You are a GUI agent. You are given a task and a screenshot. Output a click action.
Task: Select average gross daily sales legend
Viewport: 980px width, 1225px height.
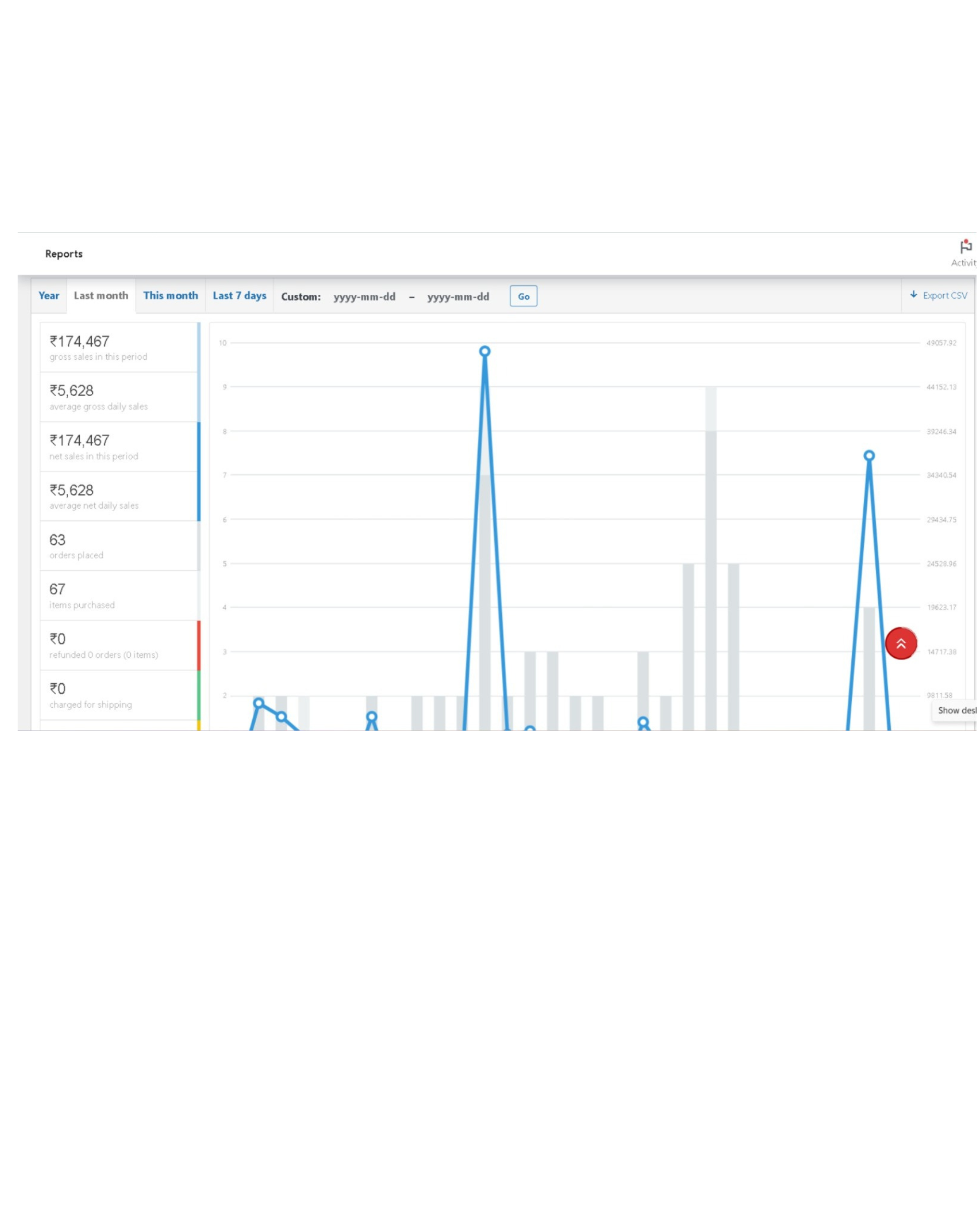[x=120, y=398]
